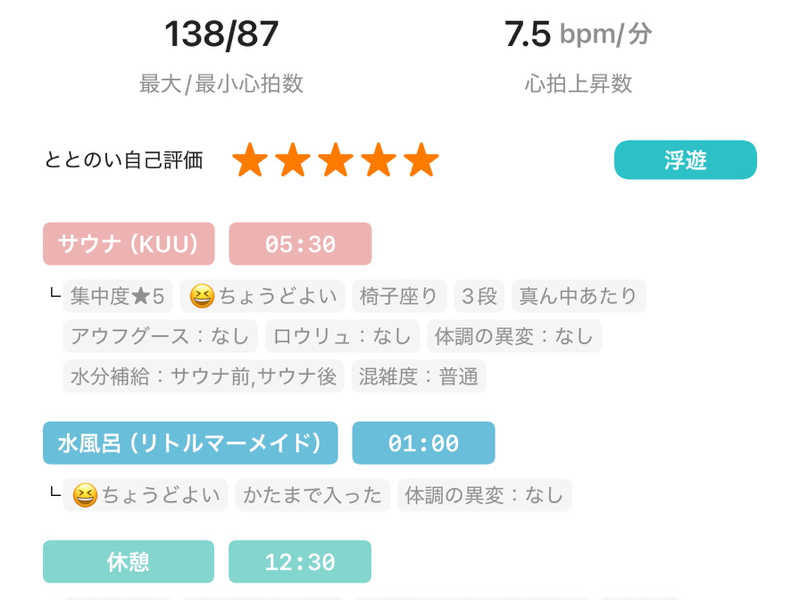Click the 138/87 heart rate value
Viewport: 800px width, 600px height.
coord(221,36)
